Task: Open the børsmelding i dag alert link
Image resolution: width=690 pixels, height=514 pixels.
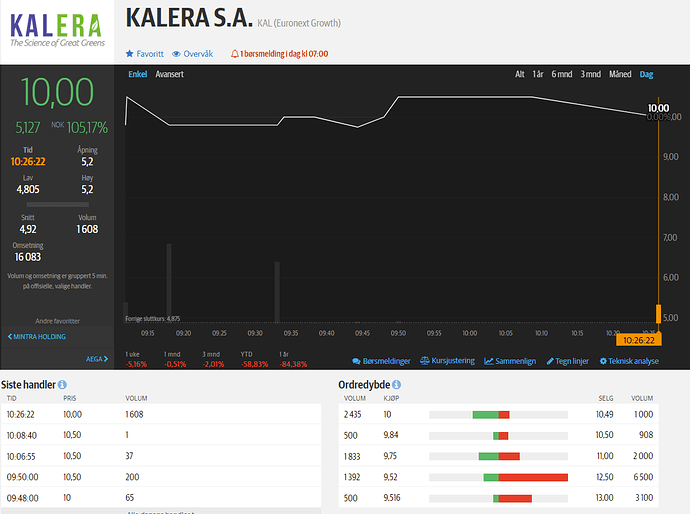Action: point(284,54)
